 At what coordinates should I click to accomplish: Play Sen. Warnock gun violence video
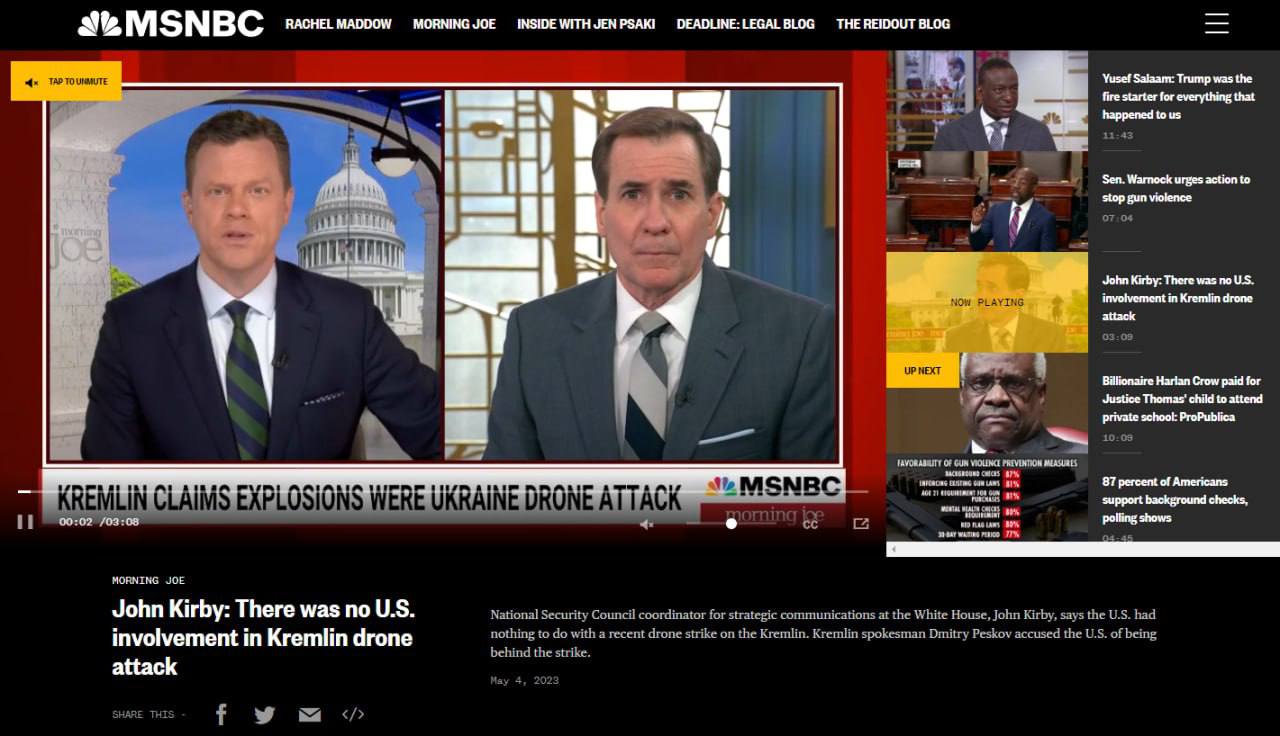(986, 201)
